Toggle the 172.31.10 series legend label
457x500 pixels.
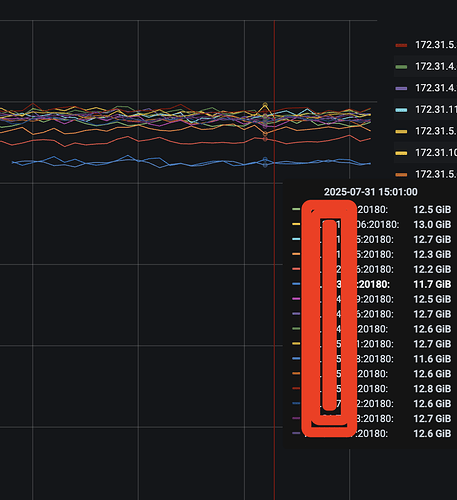(x=436, y=153)
